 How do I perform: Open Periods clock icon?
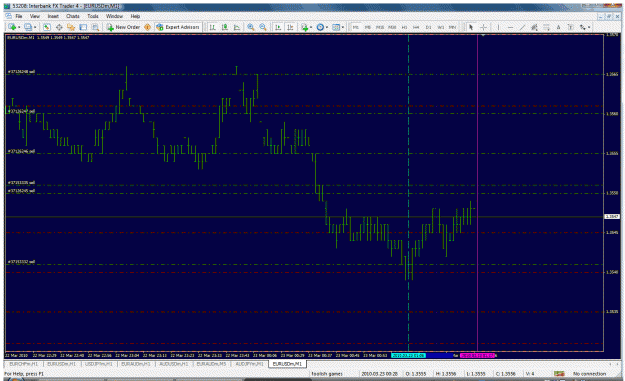[x=320, y=27]
